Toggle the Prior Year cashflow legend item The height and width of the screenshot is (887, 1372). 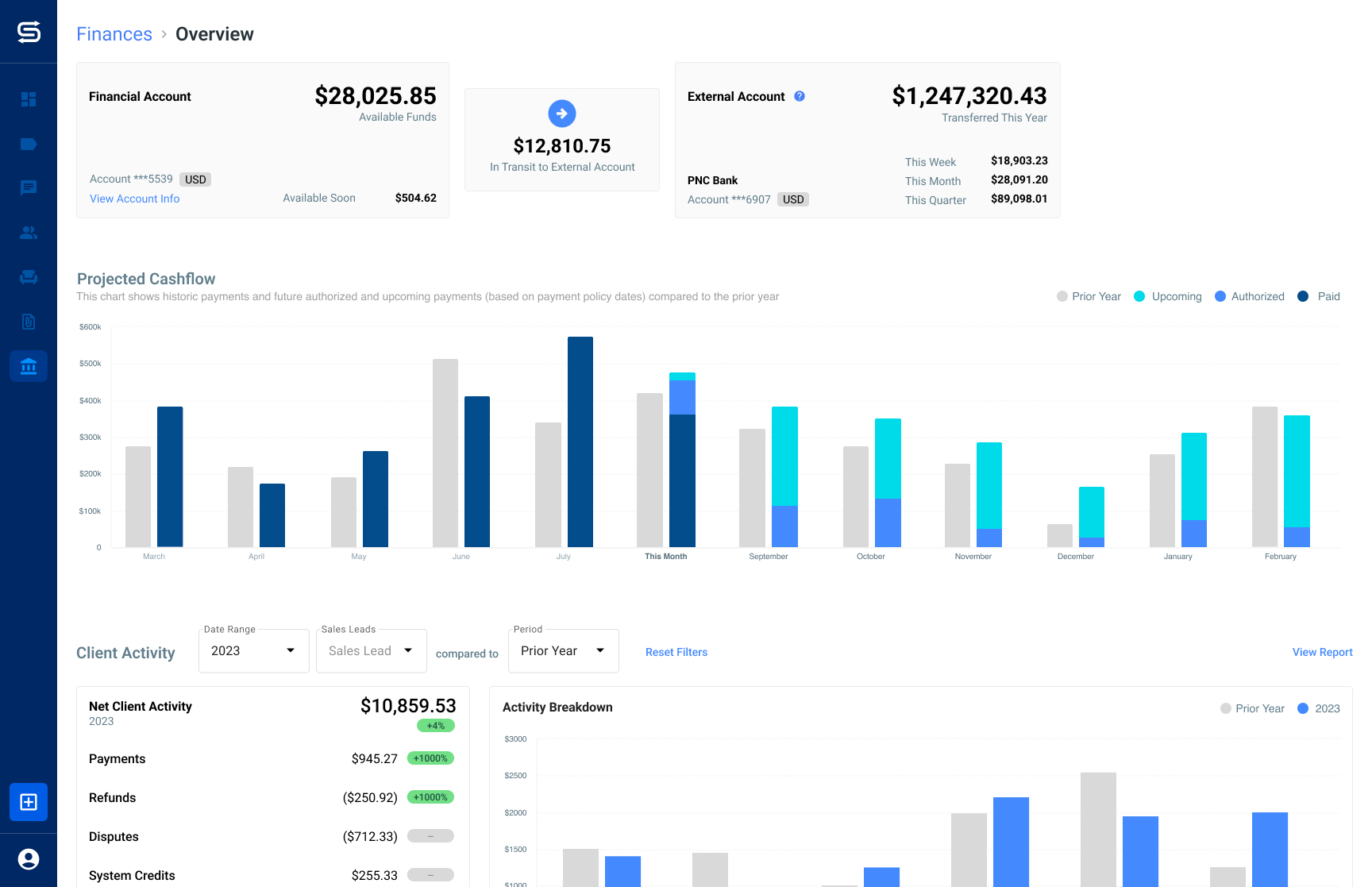(x=1089, y=296)
